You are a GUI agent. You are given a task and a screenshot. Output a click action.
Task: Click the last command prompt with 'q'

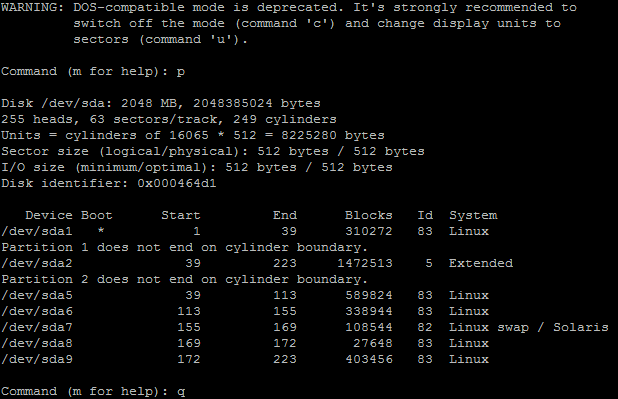(x=93, y=392)
